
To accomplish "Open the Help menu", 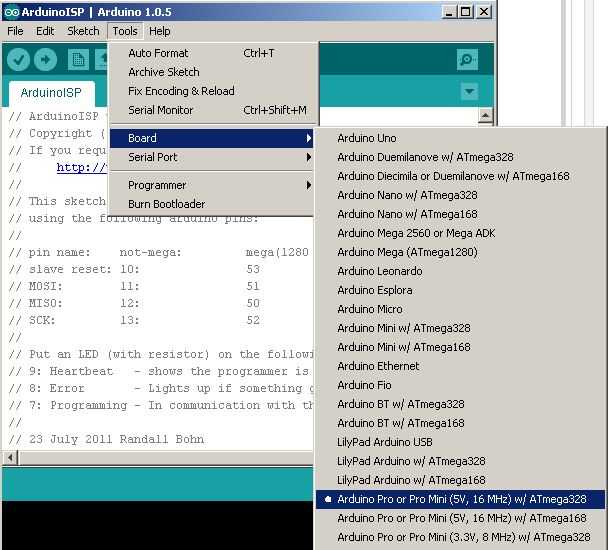I will [x=160, y=31].
